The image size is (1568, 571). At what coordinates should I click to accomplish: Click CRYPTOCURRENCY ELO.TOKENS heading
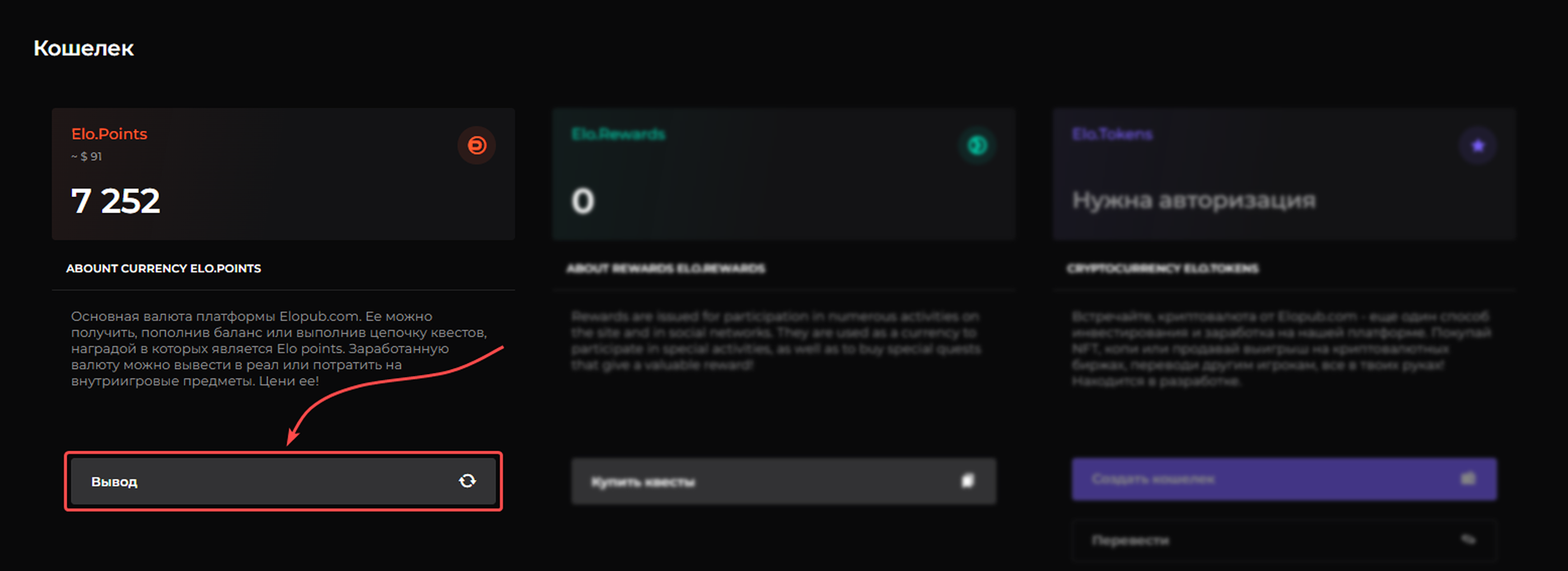pos(1162,269)
